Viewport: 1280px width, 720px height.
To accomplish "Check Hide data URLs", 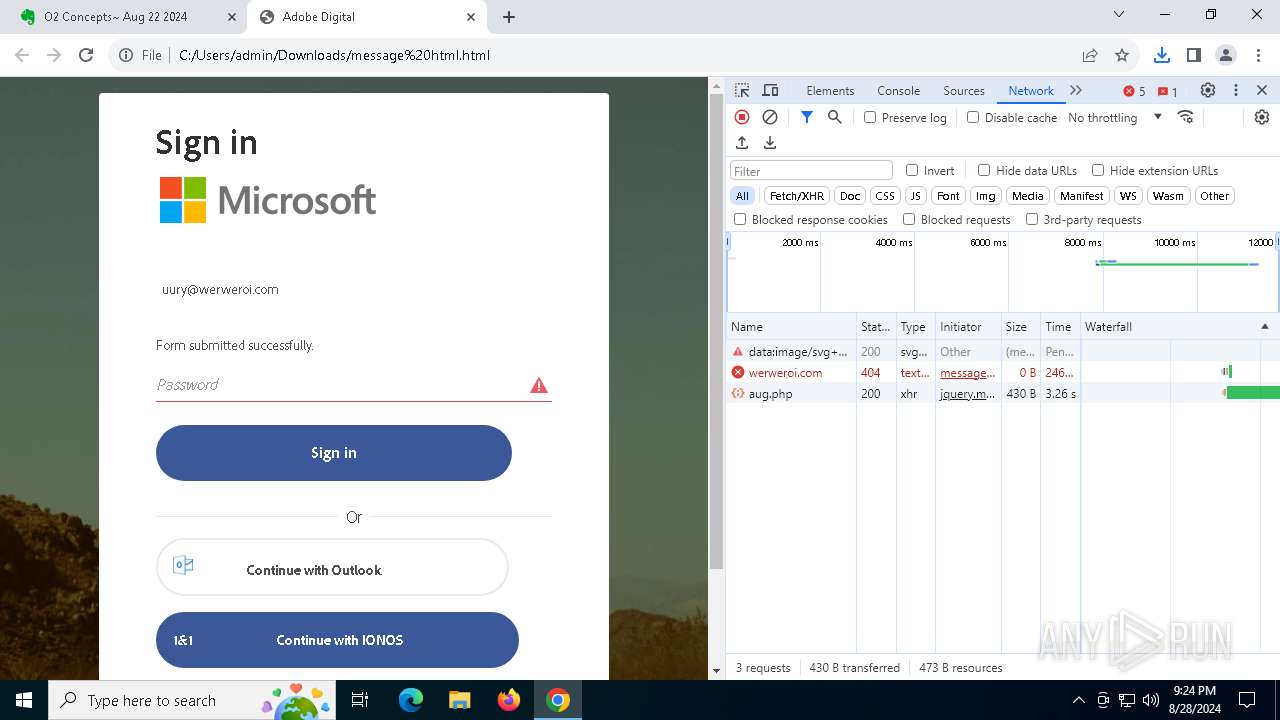I will [984, 170].
